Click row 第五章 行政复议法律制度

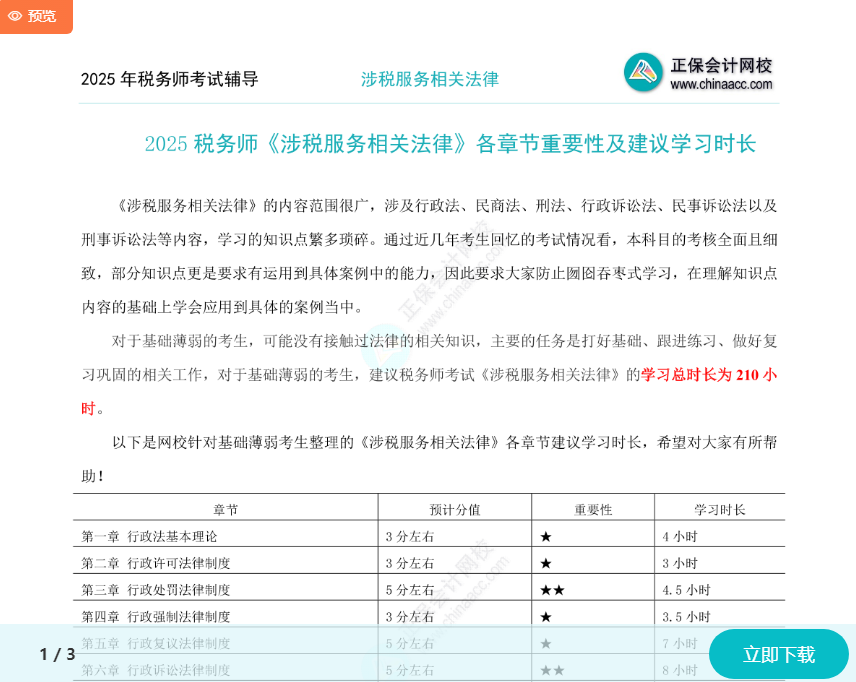coord(156,643)
